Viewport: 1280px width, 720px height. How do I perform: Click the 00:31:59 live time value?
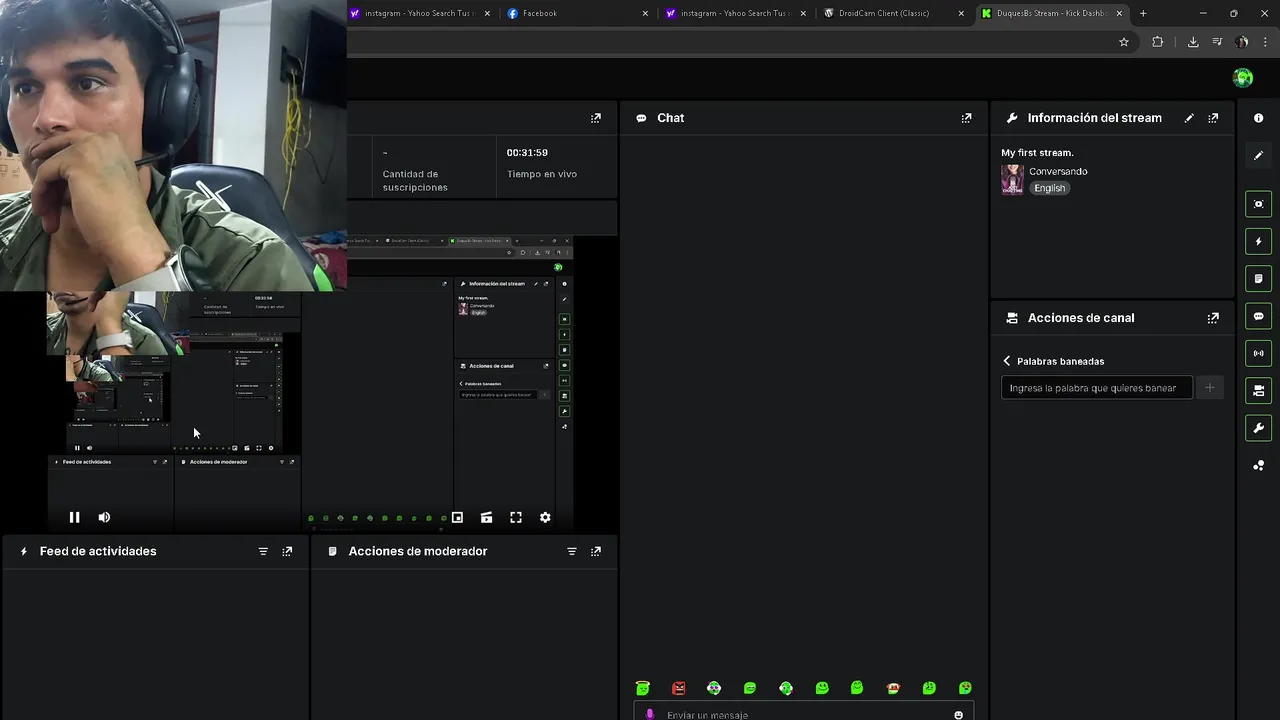coord(527,153)
